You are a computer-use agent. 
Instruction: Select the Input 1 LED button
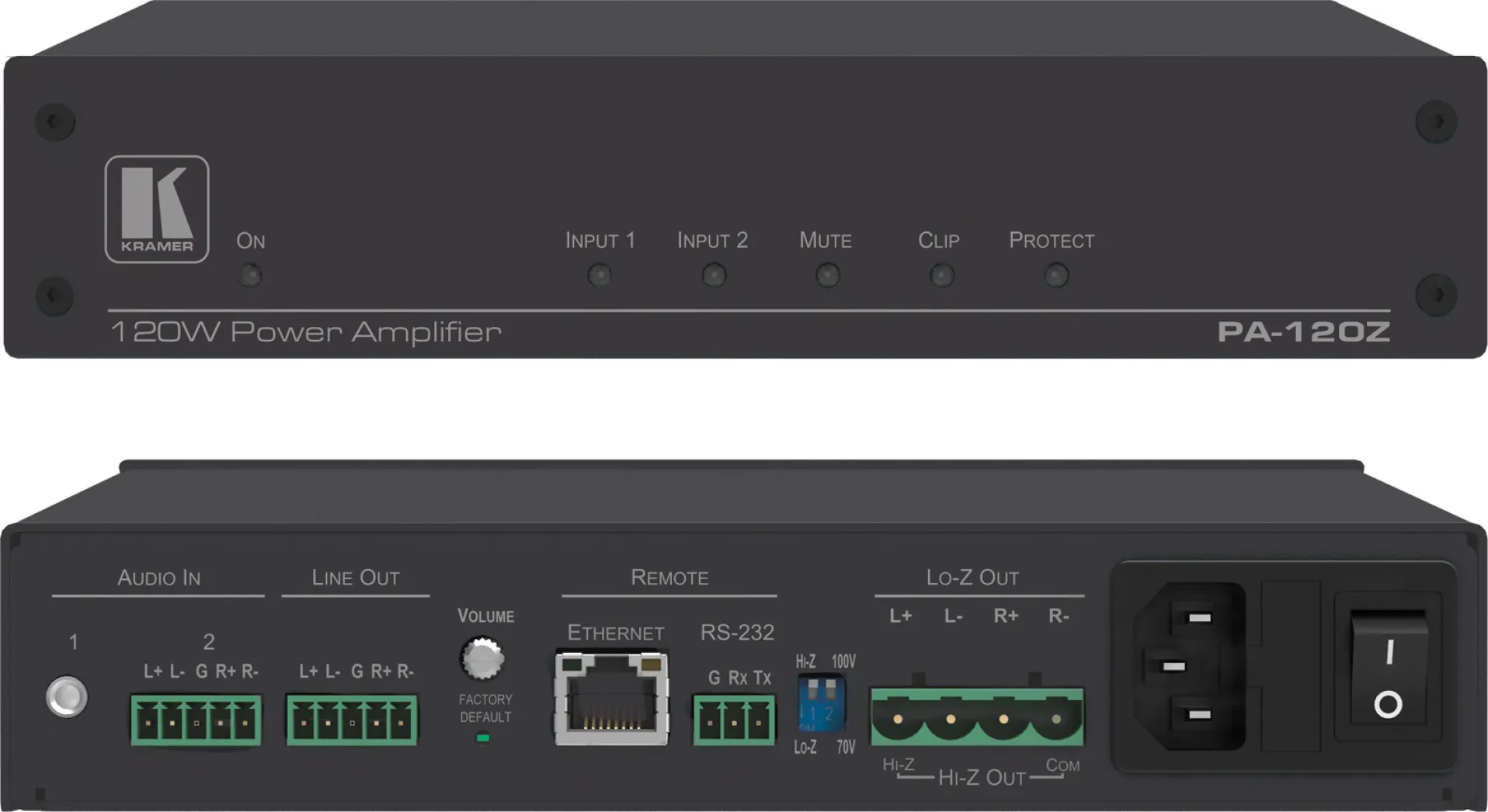(x=599, y=275)
